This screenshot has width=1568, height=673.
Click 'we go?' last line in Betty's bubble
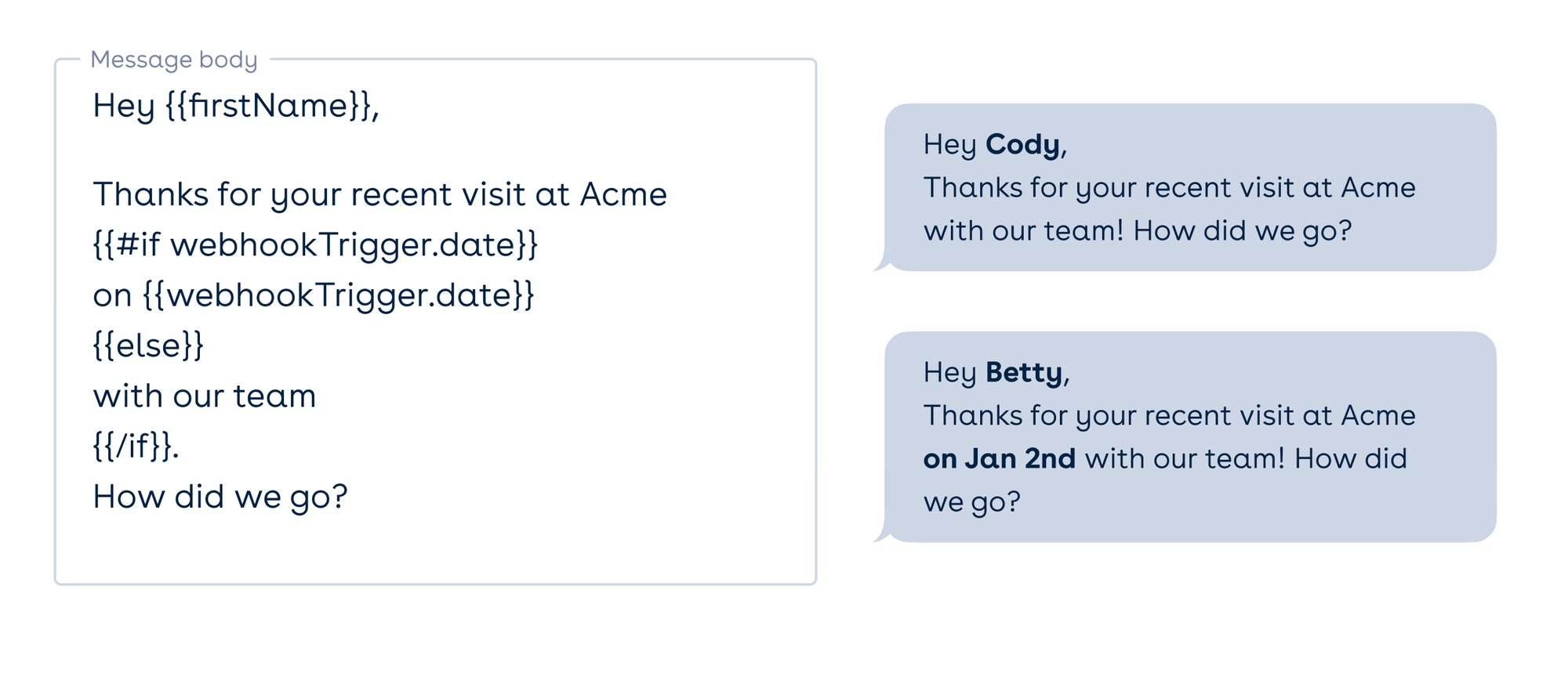971,501
